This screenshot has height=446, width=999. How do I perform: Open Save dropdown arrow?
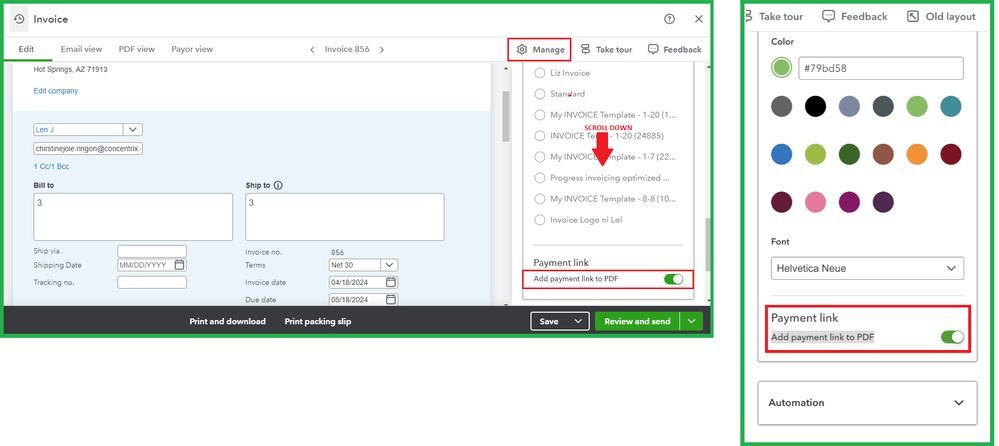pyautogui.click(x=579, y=321)
